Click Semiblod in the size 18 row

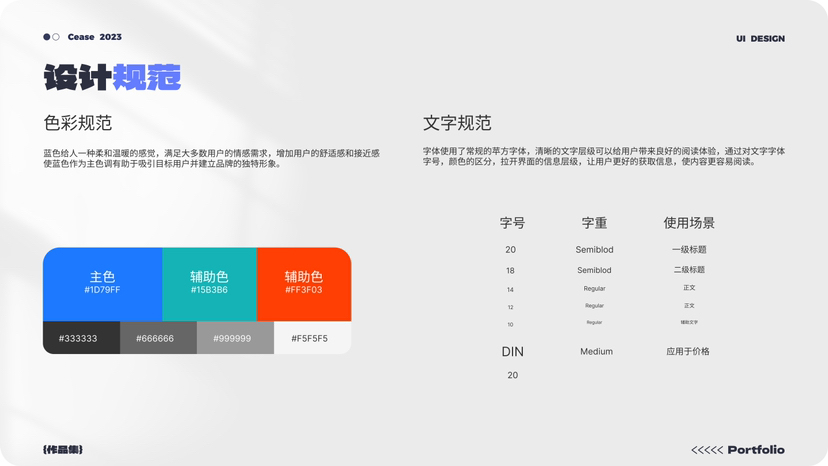tap(594, 270)
